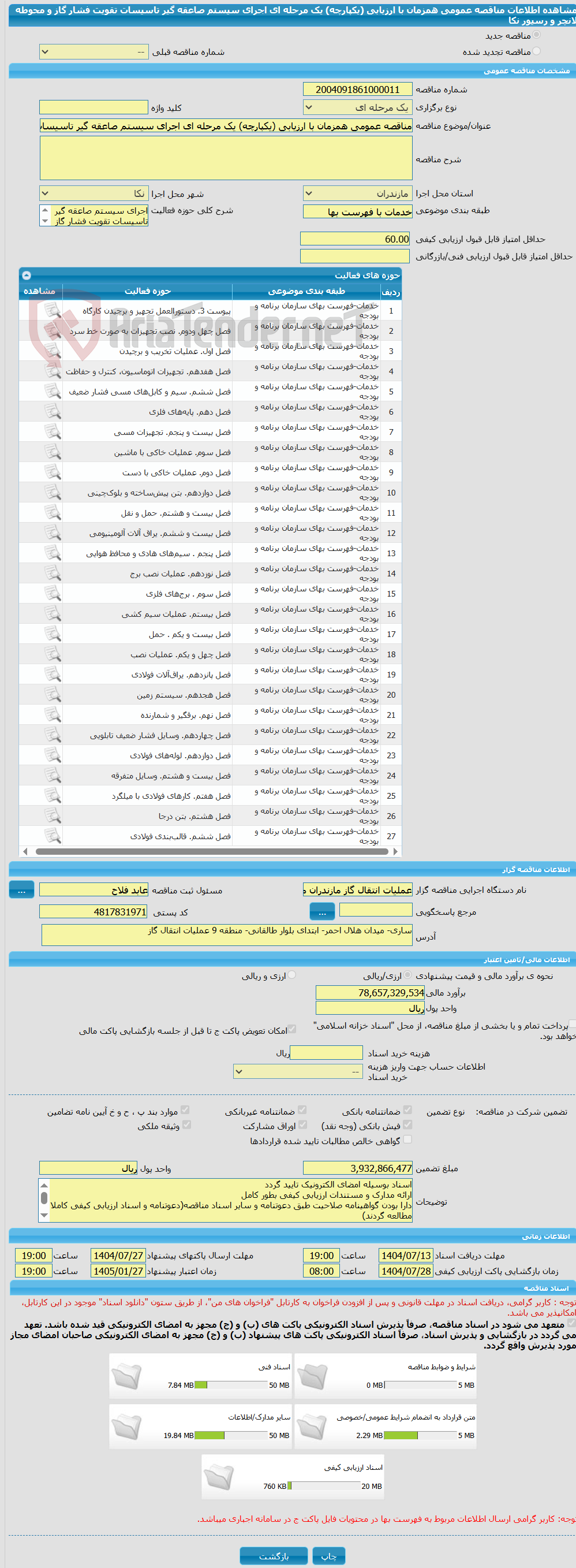
Task: Select the مناقصه جدید radio button
Action: 536,35
